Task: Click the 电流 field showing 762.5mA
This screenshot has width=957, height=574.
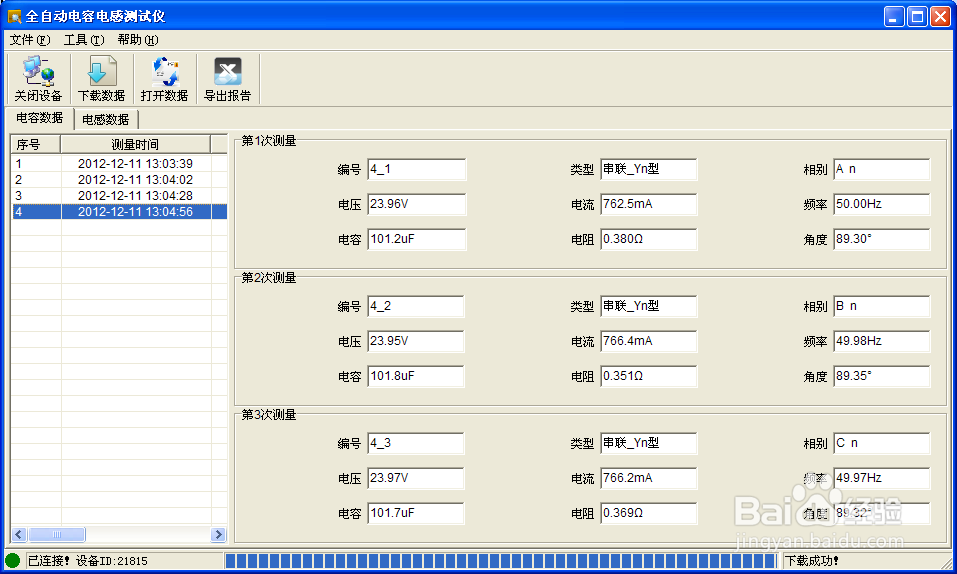Action: point(648,204)
